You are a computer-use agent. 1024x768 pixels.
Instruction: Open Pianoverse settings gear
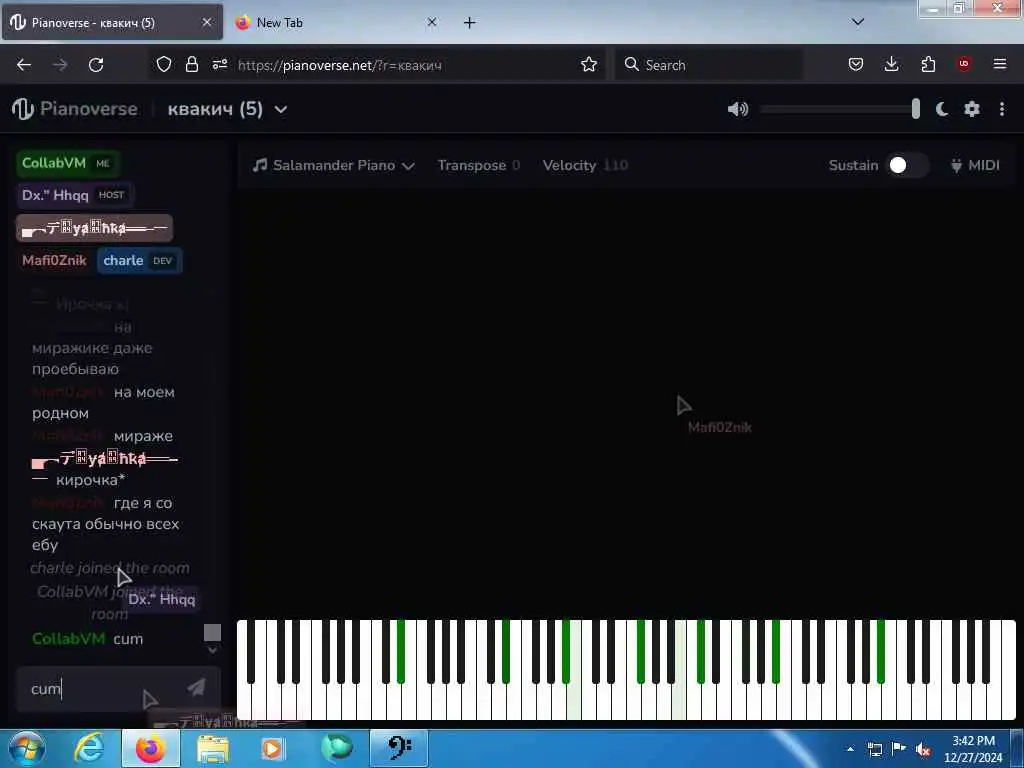point(972,109)
